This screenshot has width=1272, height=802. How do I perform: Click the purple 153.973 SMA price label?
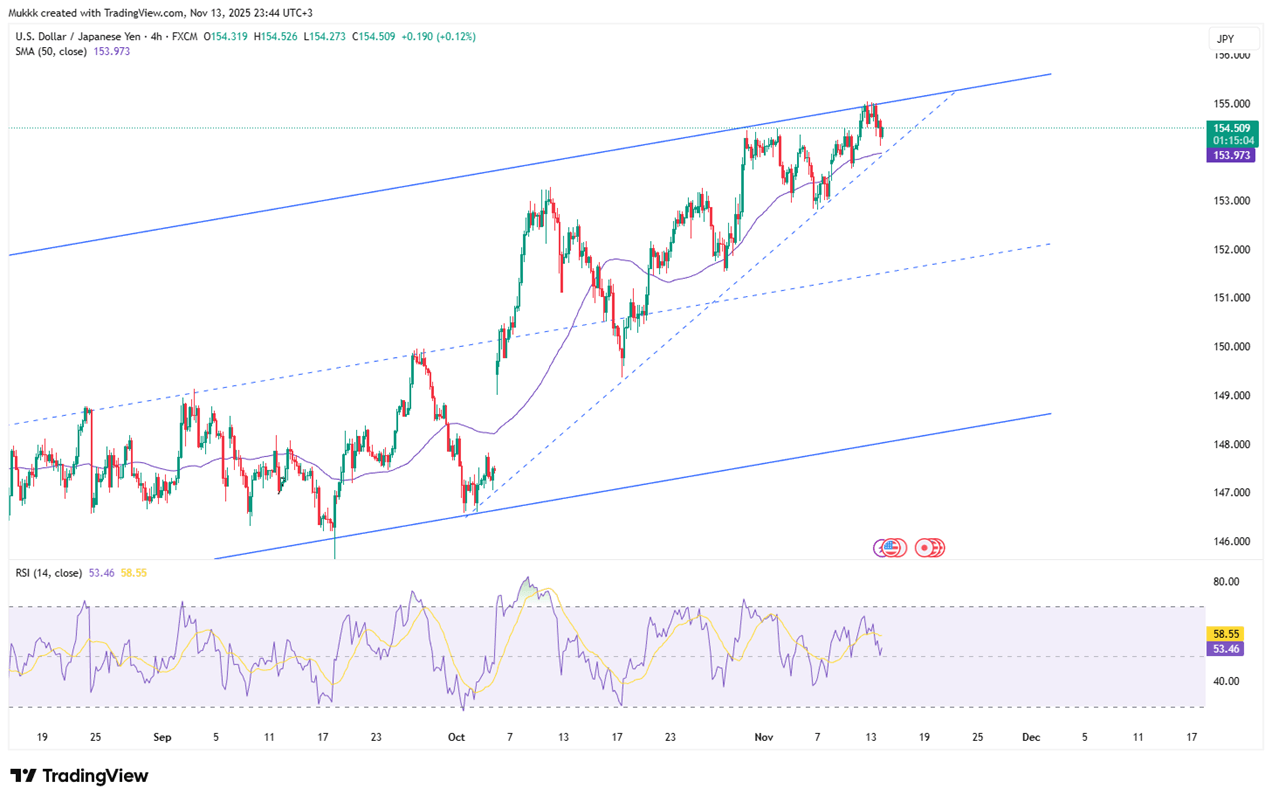coord(1228,155)
